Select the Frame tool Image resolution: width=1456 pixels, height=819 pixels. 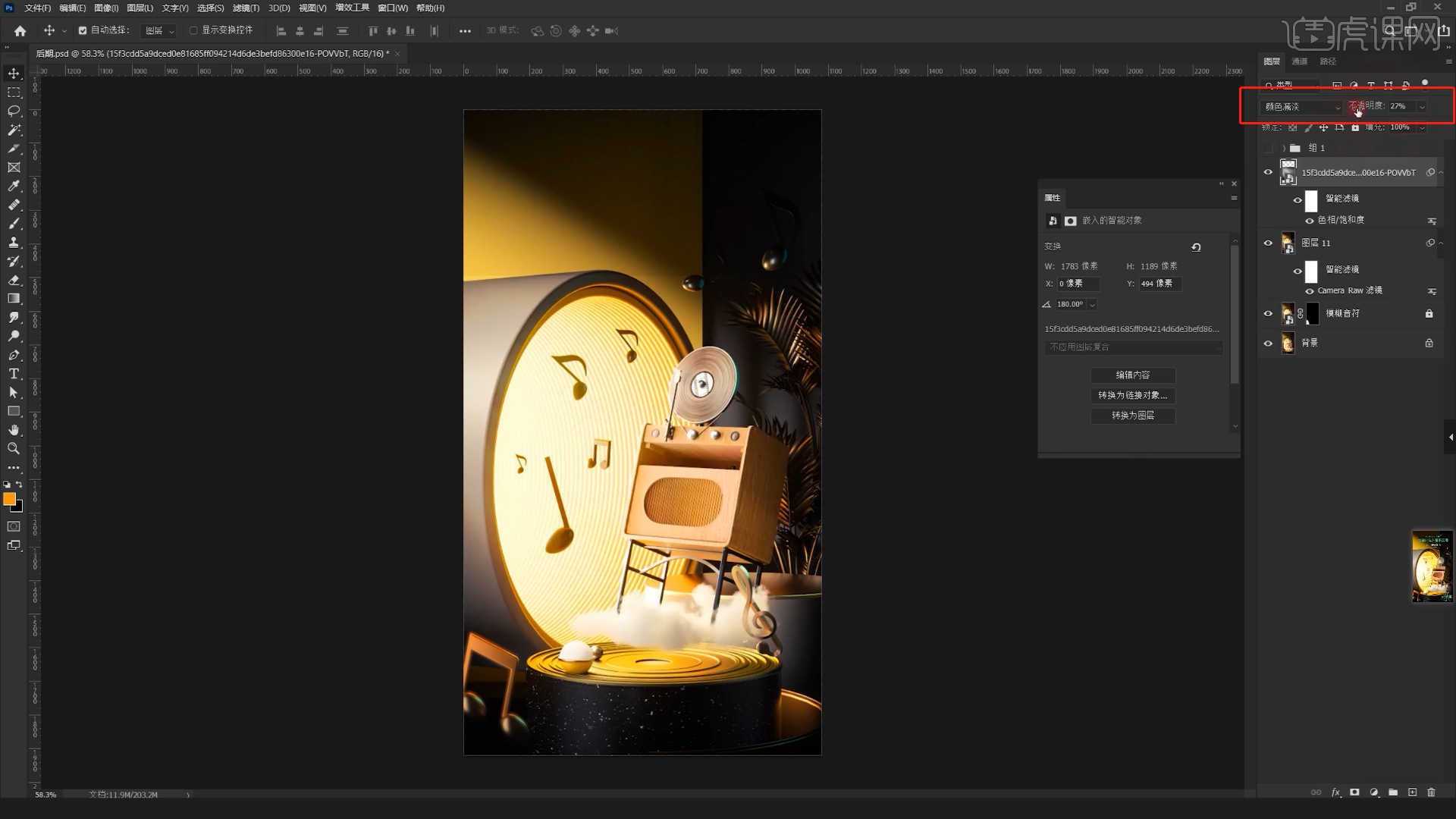(14, 168)
